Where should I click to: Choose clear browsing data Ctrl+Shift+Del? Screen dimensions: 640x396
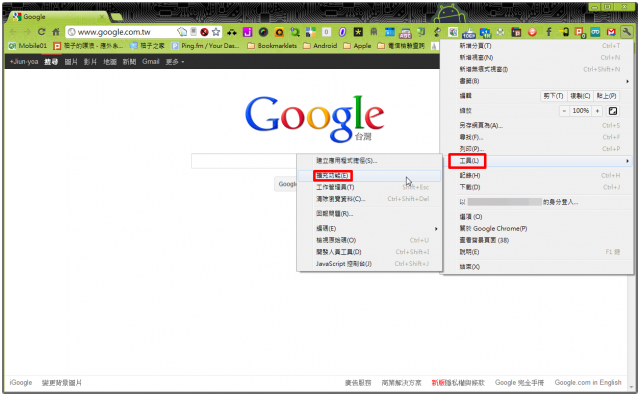[x=370, y=199]
